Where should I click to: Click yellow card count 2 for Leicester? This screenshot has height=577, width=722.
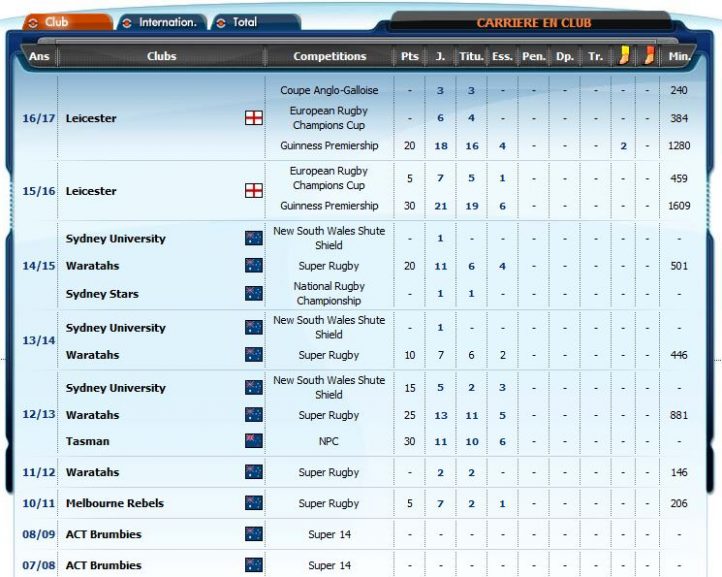pos(623,146)
